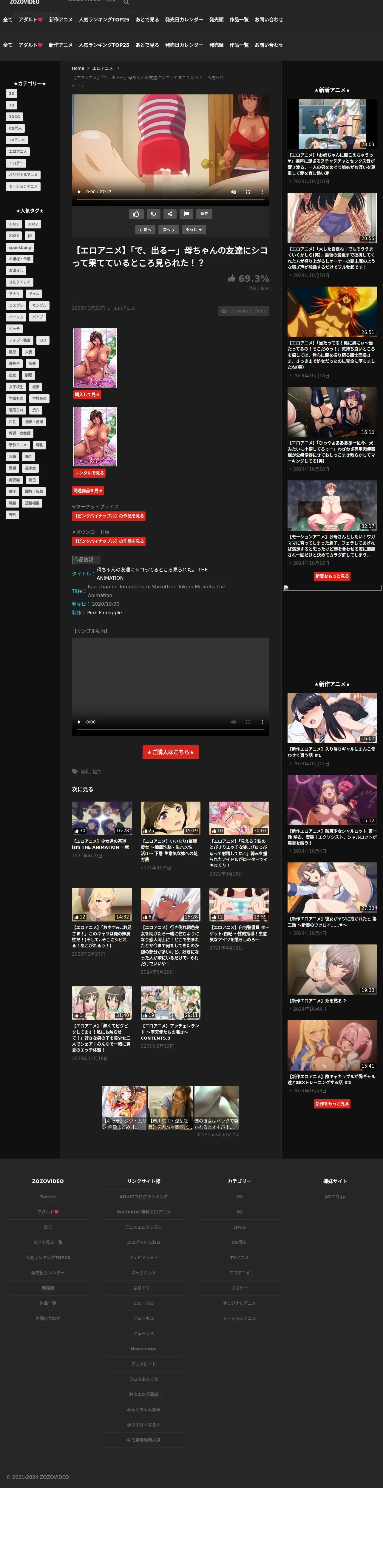Click the ZOZOVIDEO logo in the header
Screen dimensions: 383x1568
24,2
